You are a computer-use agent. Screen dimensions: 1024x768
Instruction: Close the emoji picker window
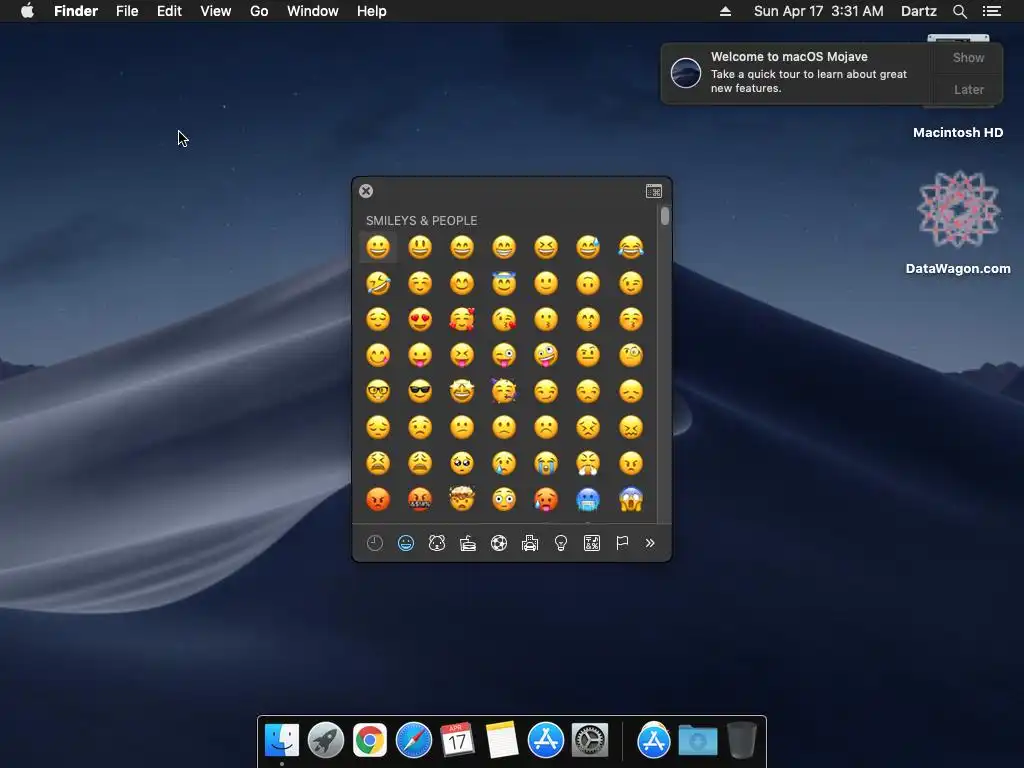coord(366,191)
